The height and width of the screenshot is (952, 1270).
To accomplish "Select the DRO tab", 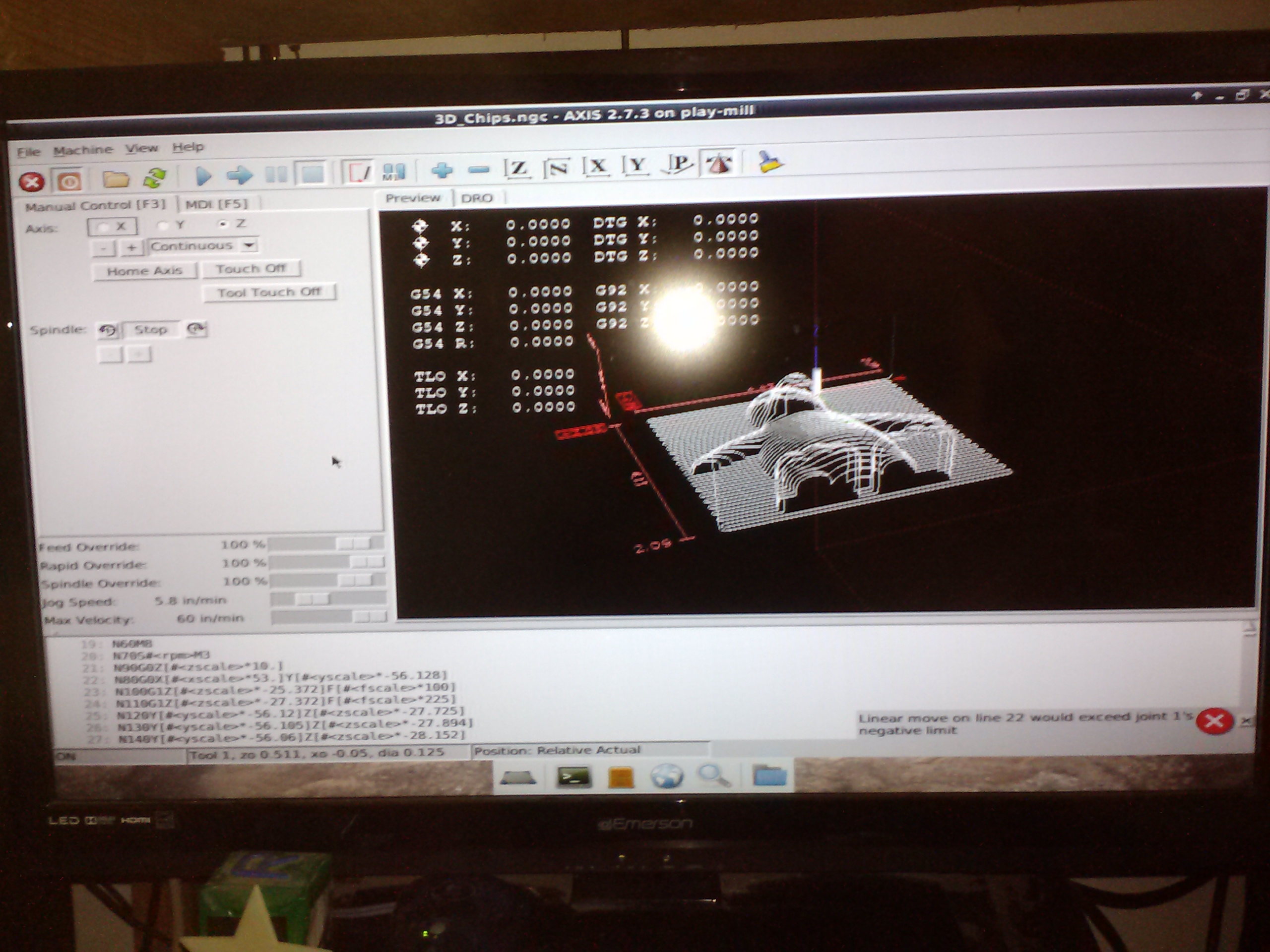I will click(x=477, y=198).
